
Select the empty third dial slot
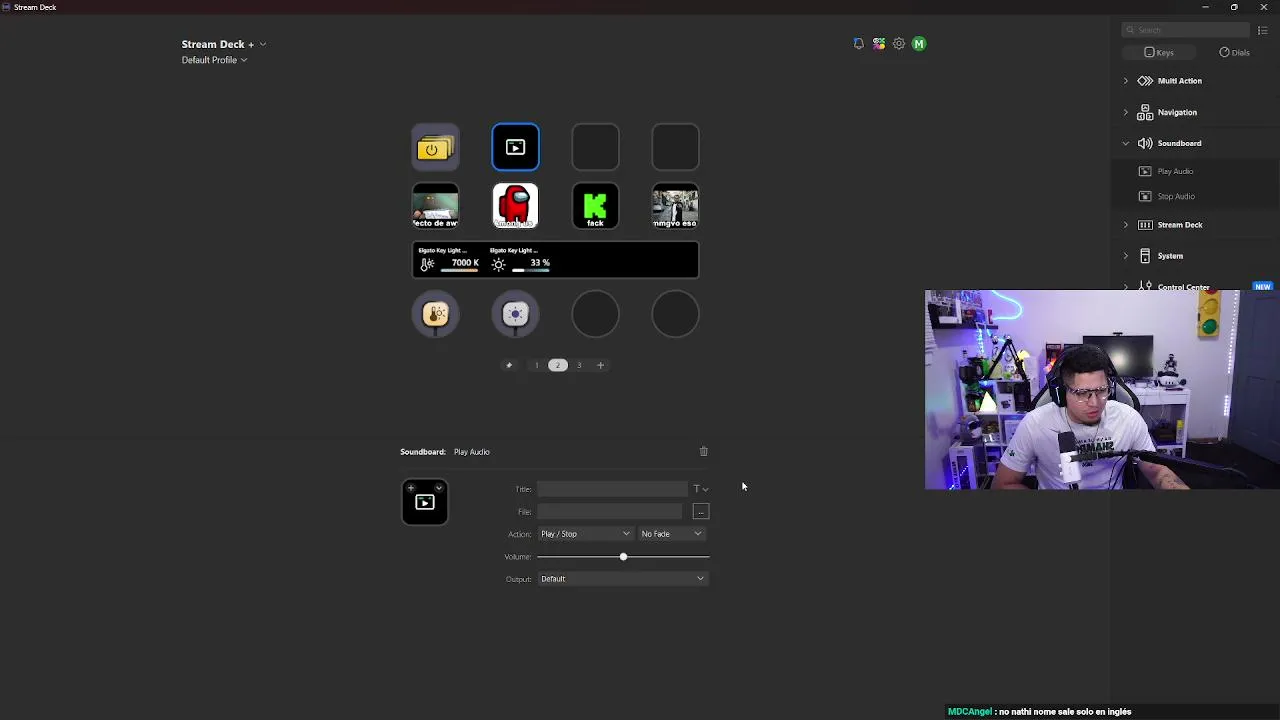pos(595,315)
